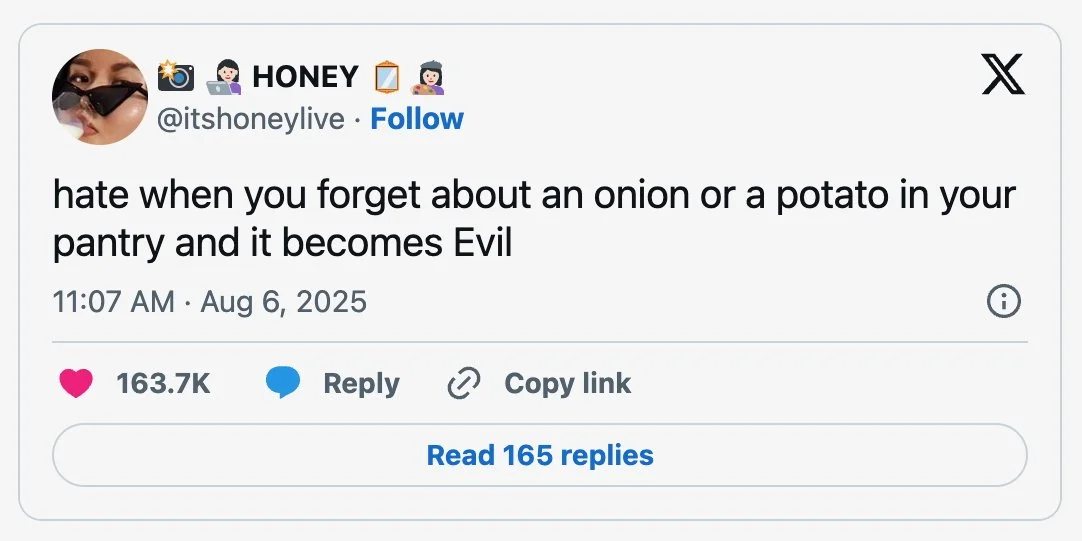Click the laptop woman emoji before HONEY

226,76
